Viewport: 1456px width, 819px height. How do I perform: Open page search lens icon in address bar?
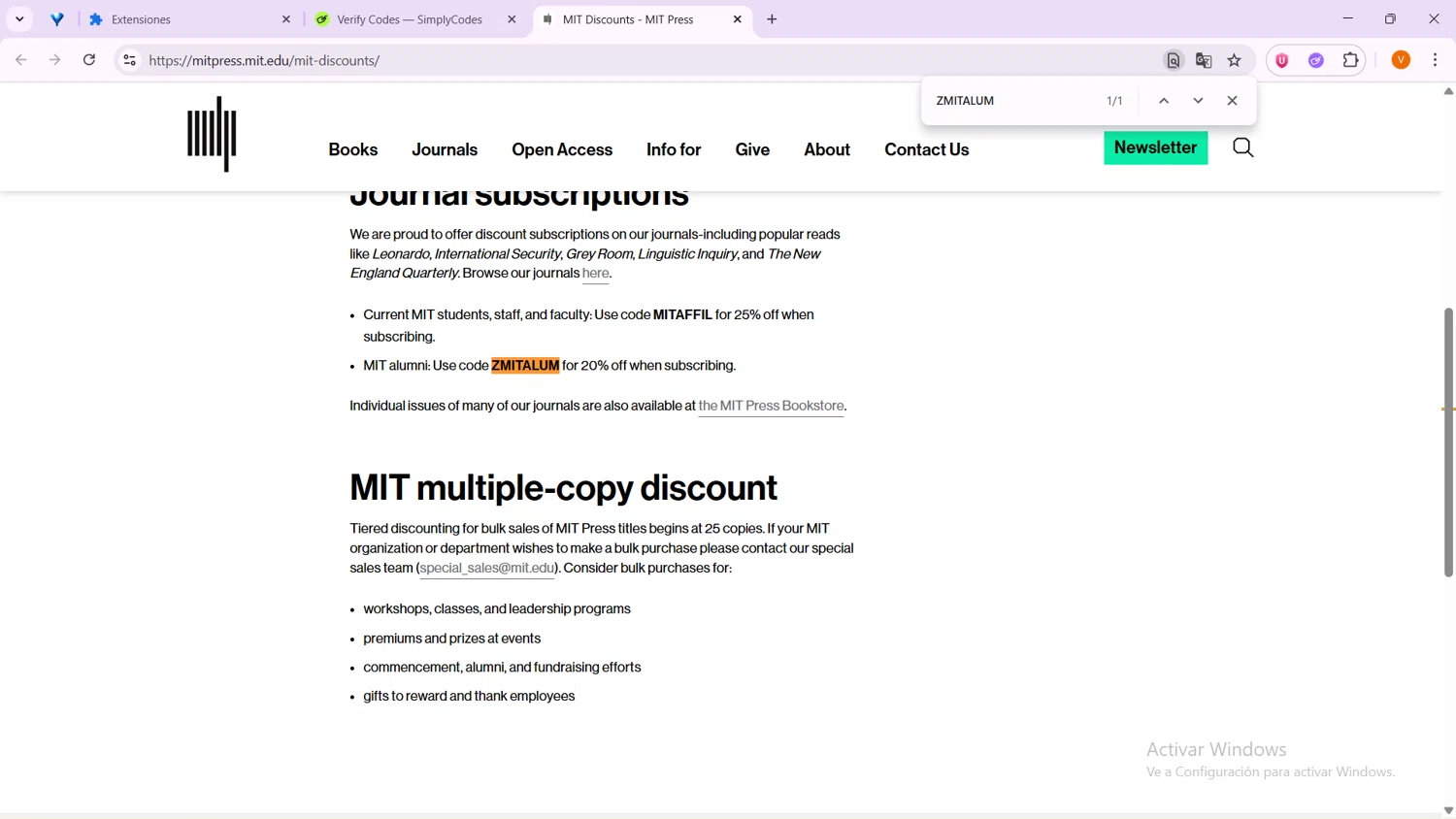[1174, 60]
